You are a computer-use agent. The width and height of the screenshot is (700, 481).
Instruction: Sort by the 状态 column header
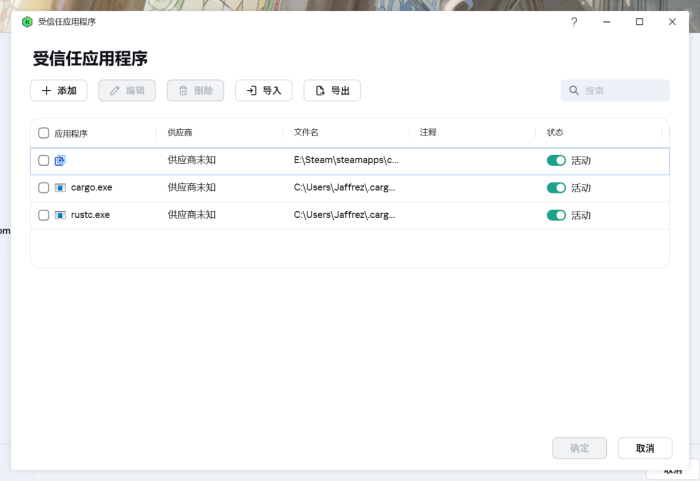click(555, 132)
